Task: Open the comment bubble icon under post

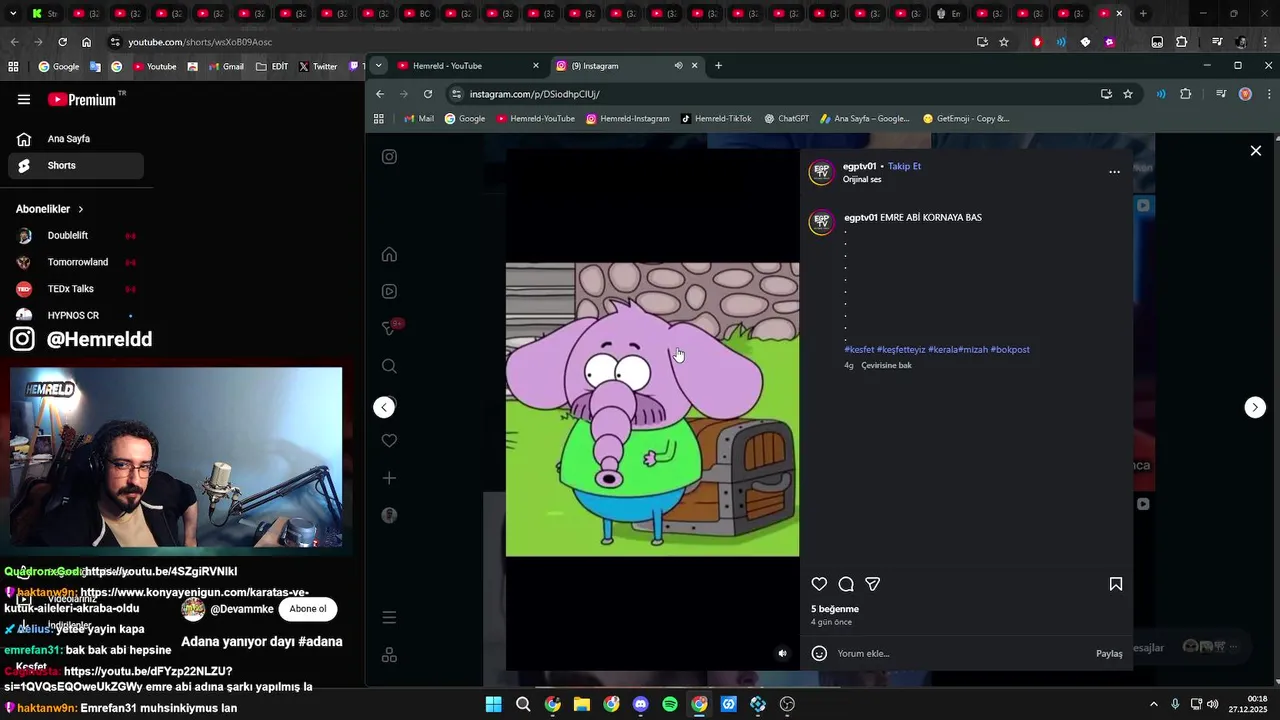Action: (846, 584)
